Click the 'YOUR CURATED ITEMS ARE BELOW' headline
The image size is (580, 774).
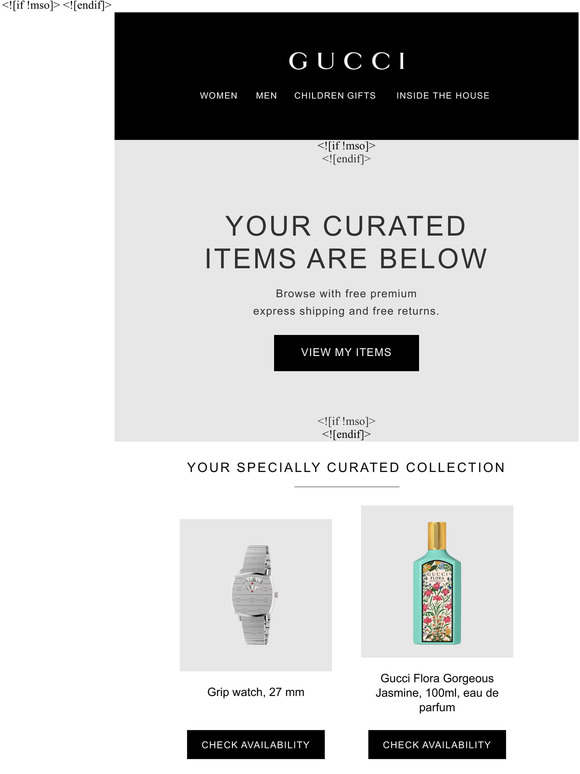(x=346, y=242)
